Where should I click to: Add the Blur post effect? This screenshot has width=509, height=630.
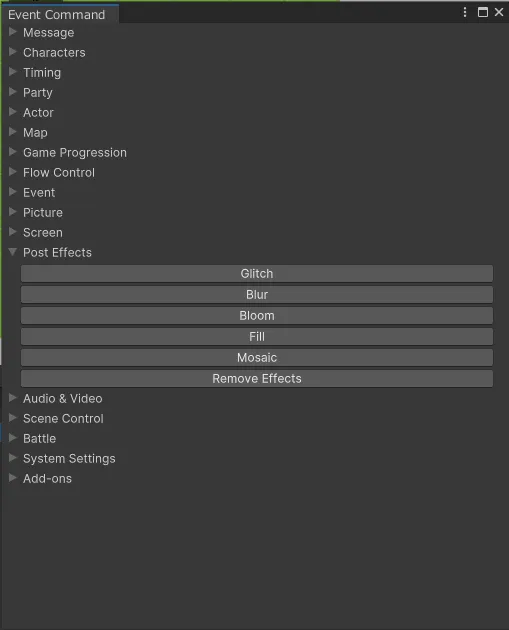(257, 295)
